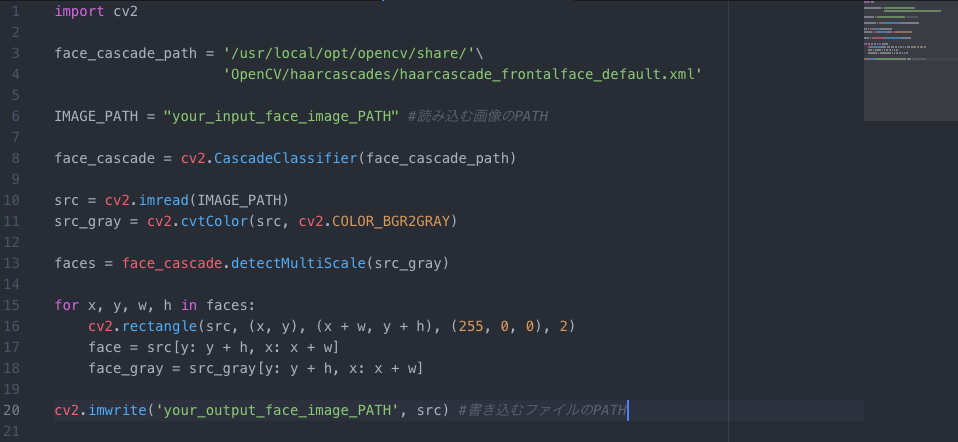Click 'imread' on line 10
958x442 pixels.
pos(164,201)
